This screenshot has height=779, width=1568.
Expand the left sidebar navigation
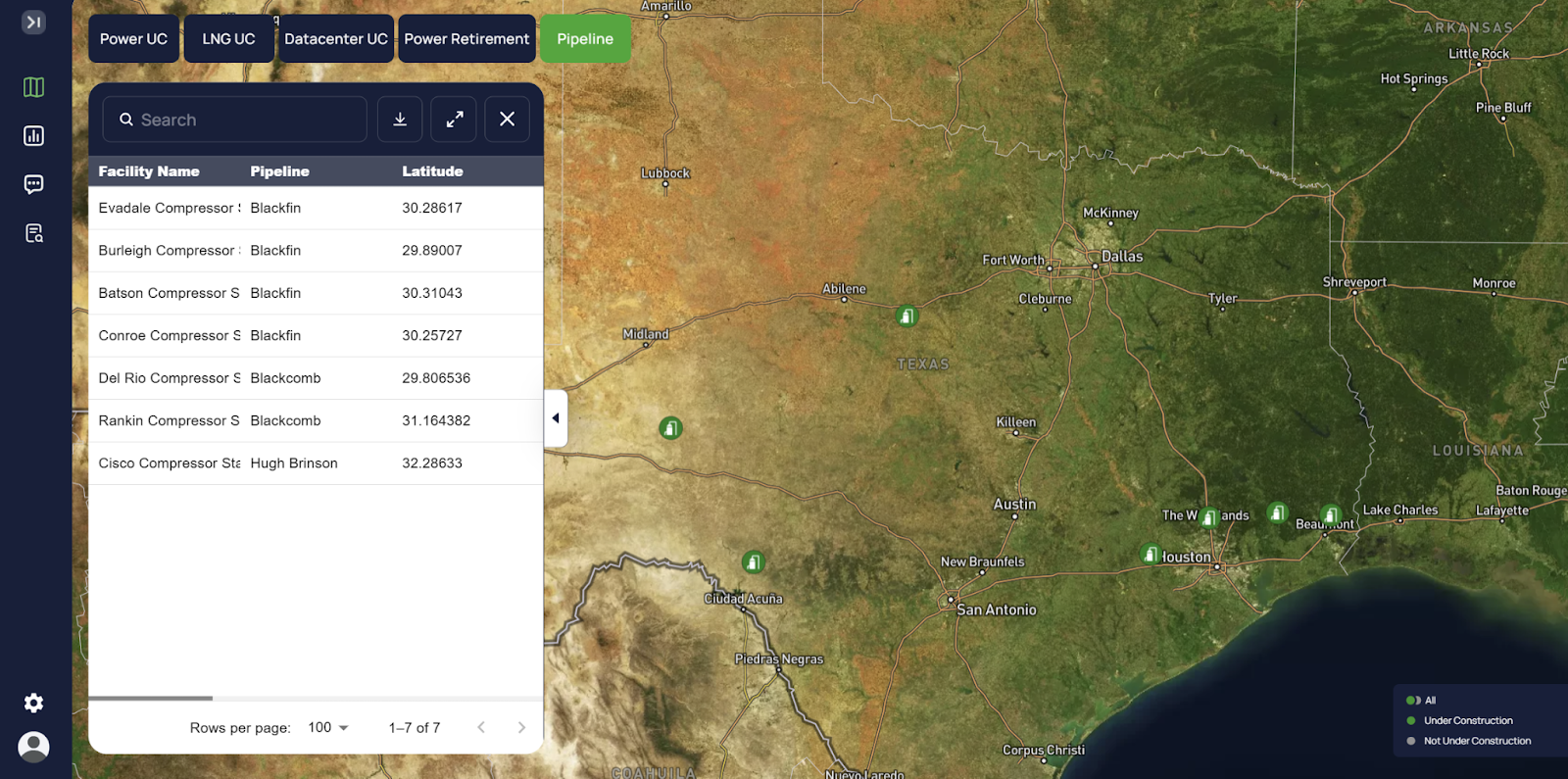[33, 22]
